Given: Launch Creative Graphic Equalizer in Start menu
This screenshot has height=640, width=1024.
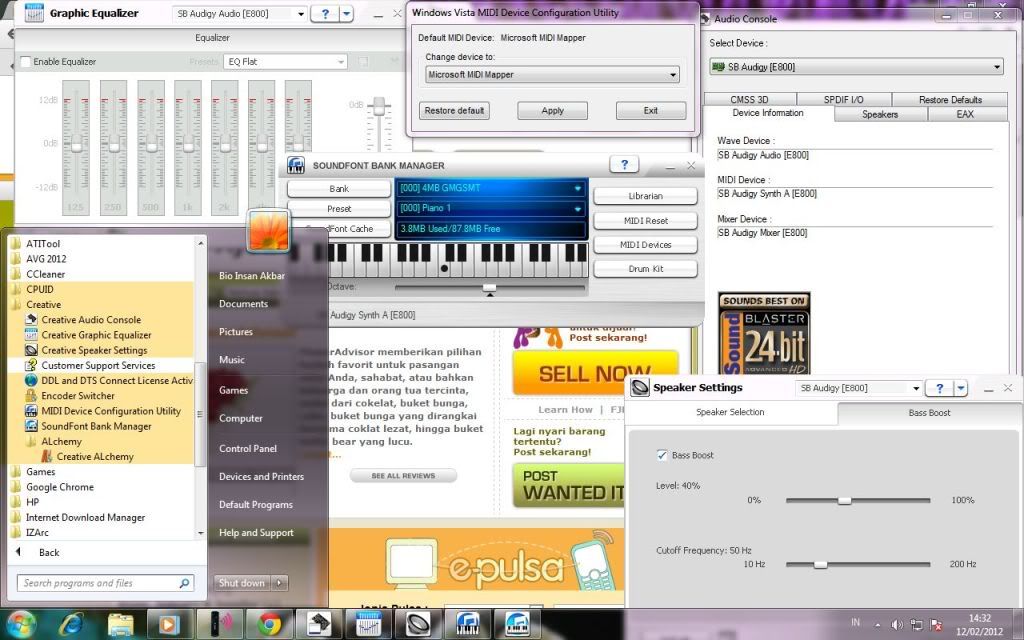Looking at the screenshot, I should 96,335.
